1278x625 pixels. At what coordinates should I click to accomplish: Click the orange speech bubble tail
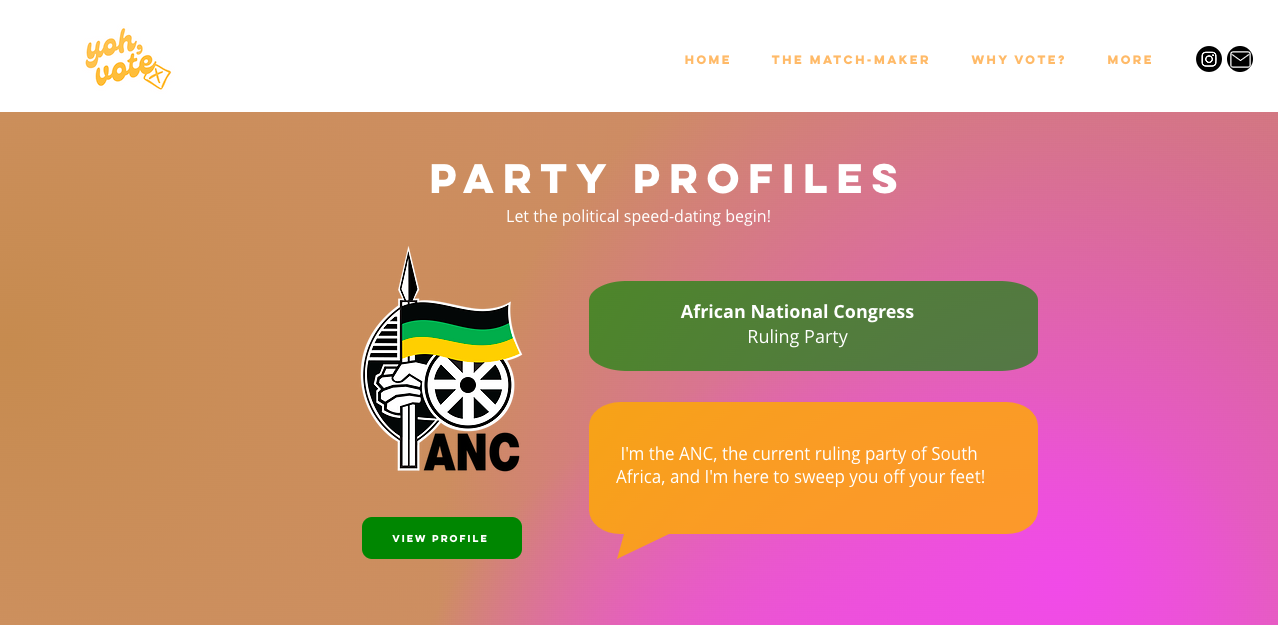[x=638, y=544]
